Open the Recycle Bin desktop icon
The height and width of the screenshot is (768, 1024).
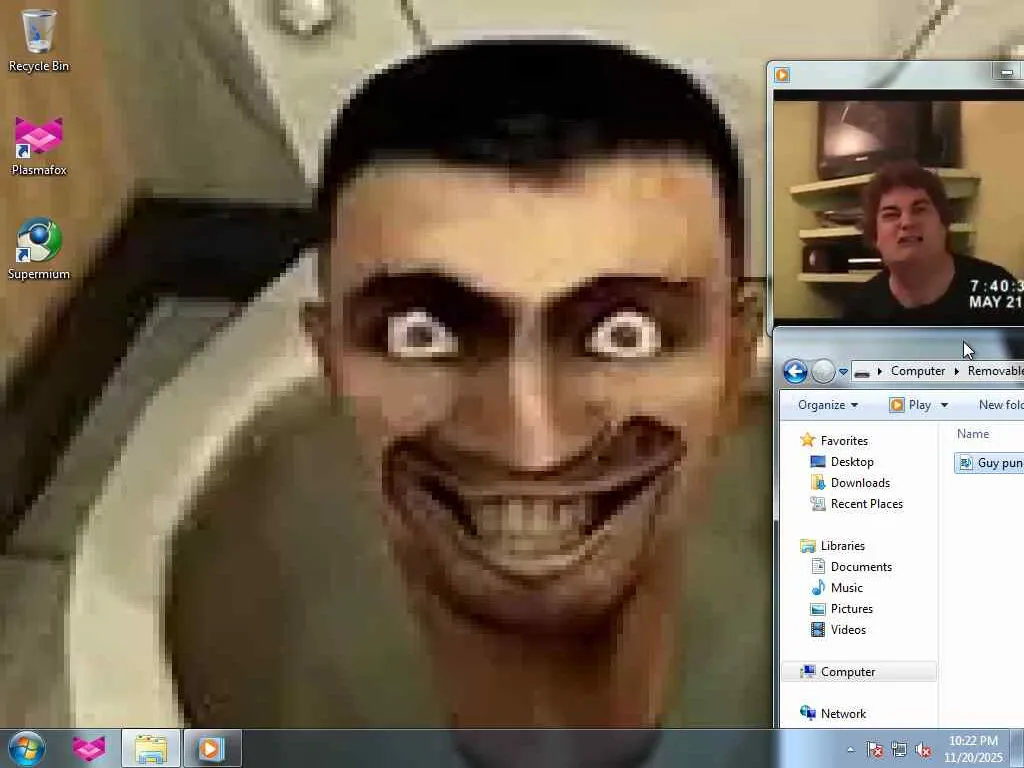[39, 40]
